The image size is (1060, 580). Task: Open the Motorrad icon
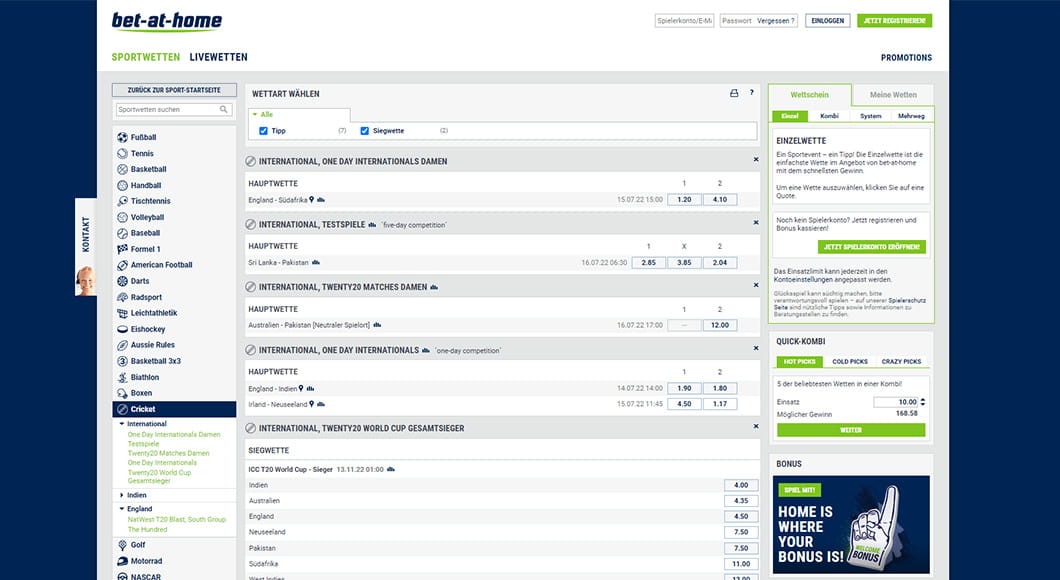(122, 561)
